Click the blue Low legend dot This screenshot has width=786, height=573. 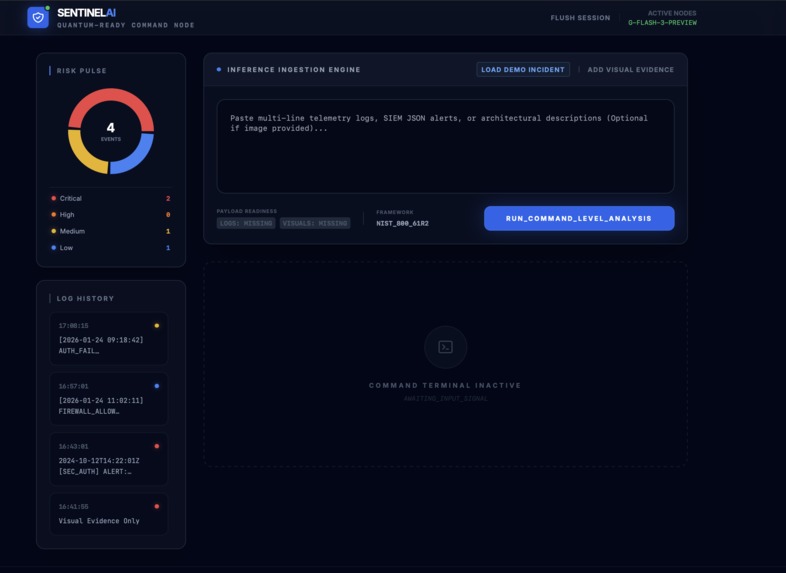coord(54,248)
